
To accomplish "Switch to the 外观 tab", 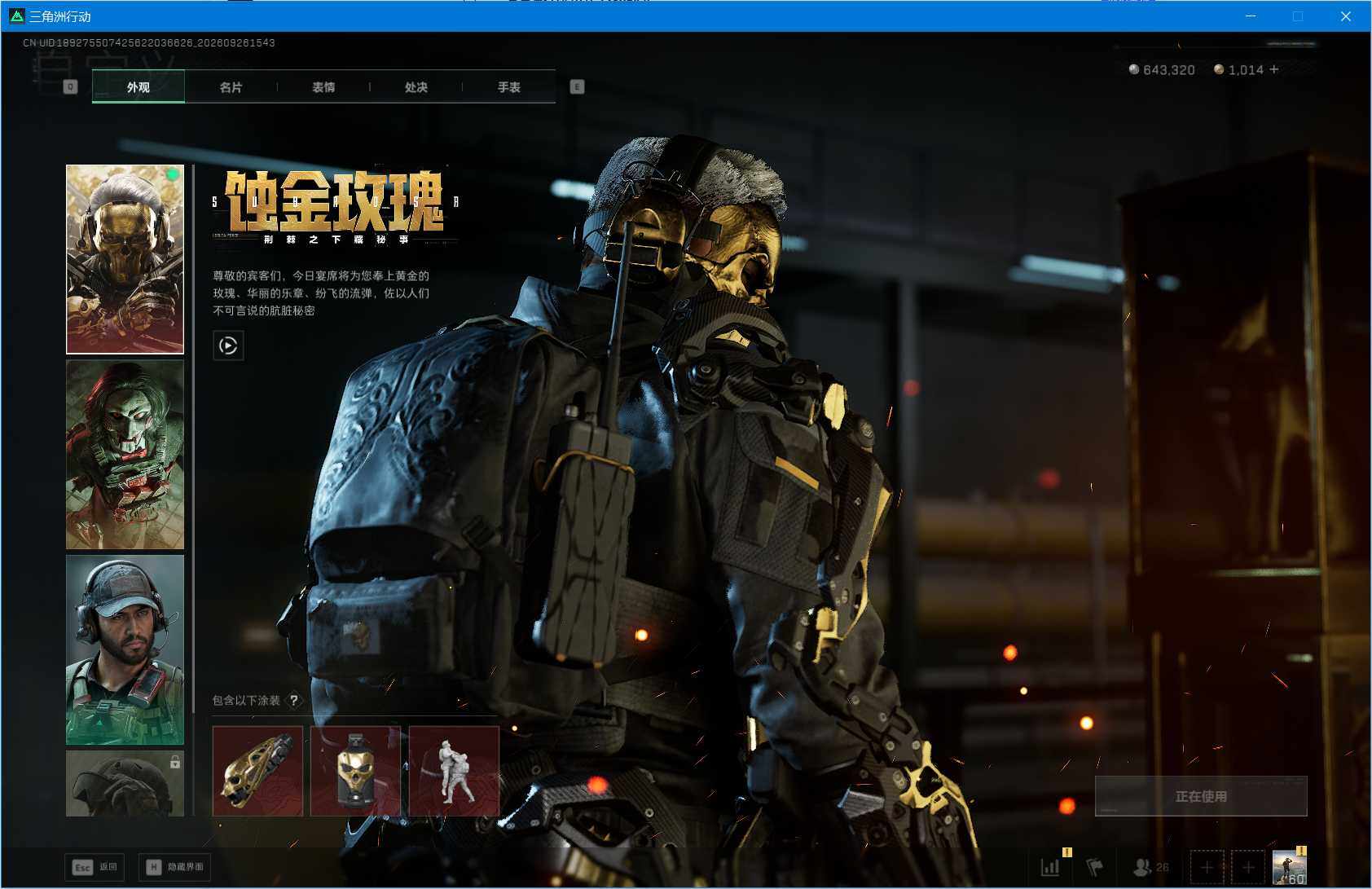I will coord(139,86).
